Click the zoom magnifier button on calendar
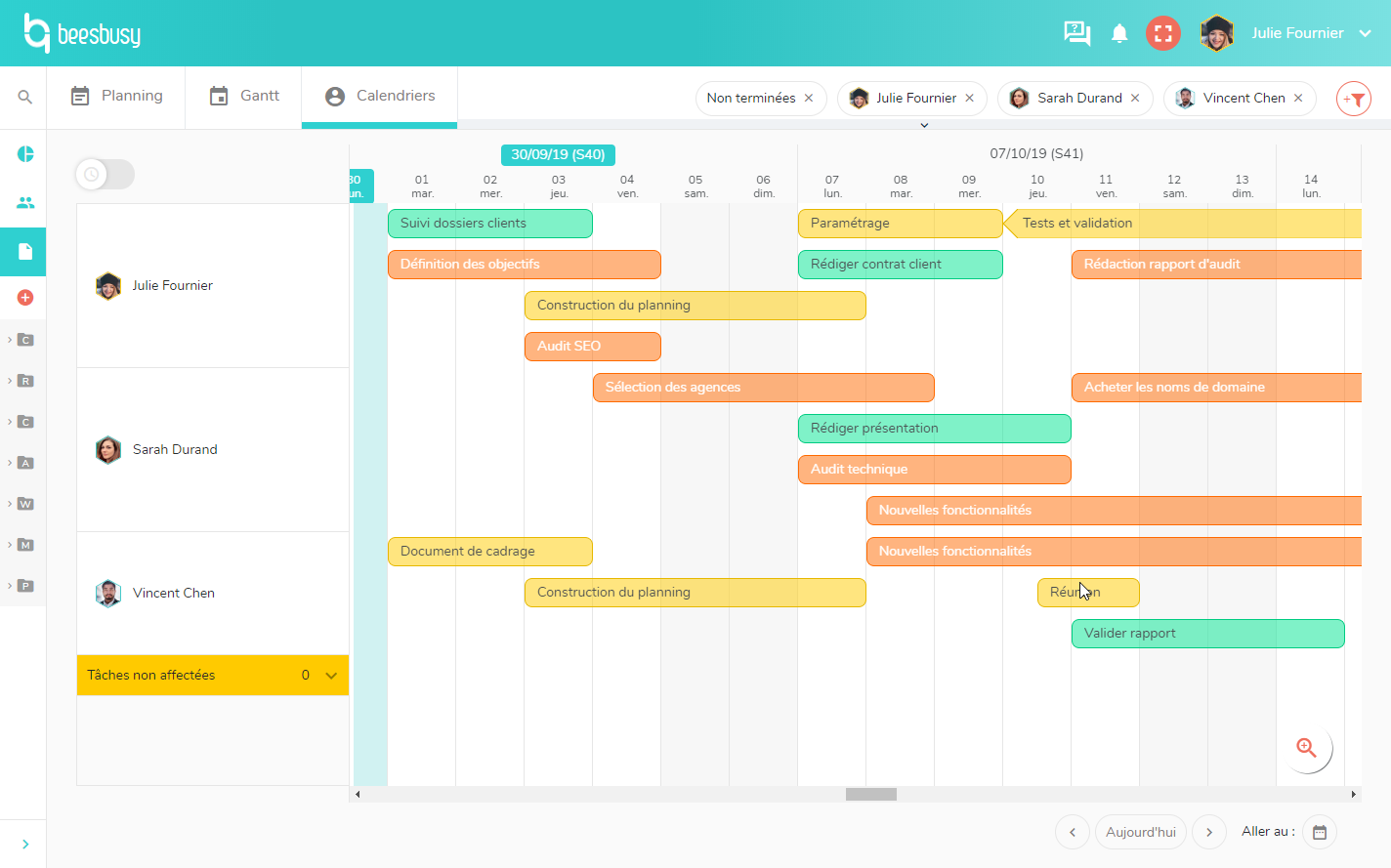This screenshot has height=868, width=1391. (1306, 748)
